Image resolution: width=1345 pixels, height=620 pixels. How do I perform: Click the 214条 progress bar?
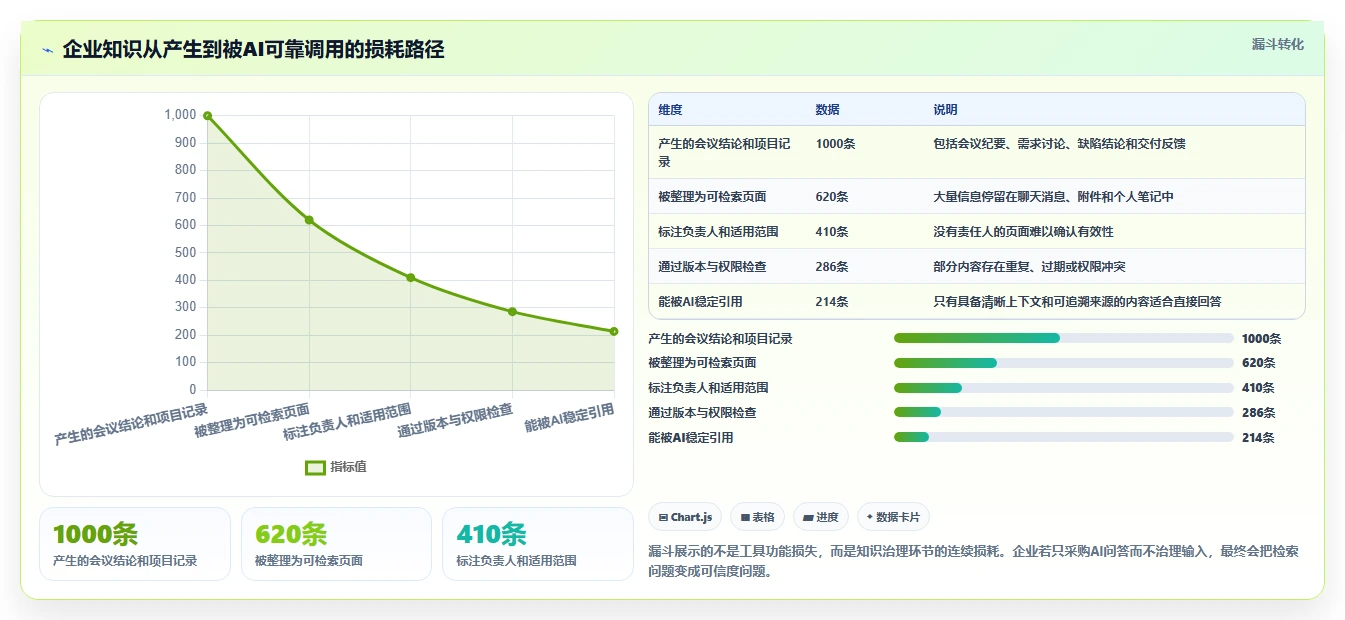pyautogui.click(x=1064, y=437)
